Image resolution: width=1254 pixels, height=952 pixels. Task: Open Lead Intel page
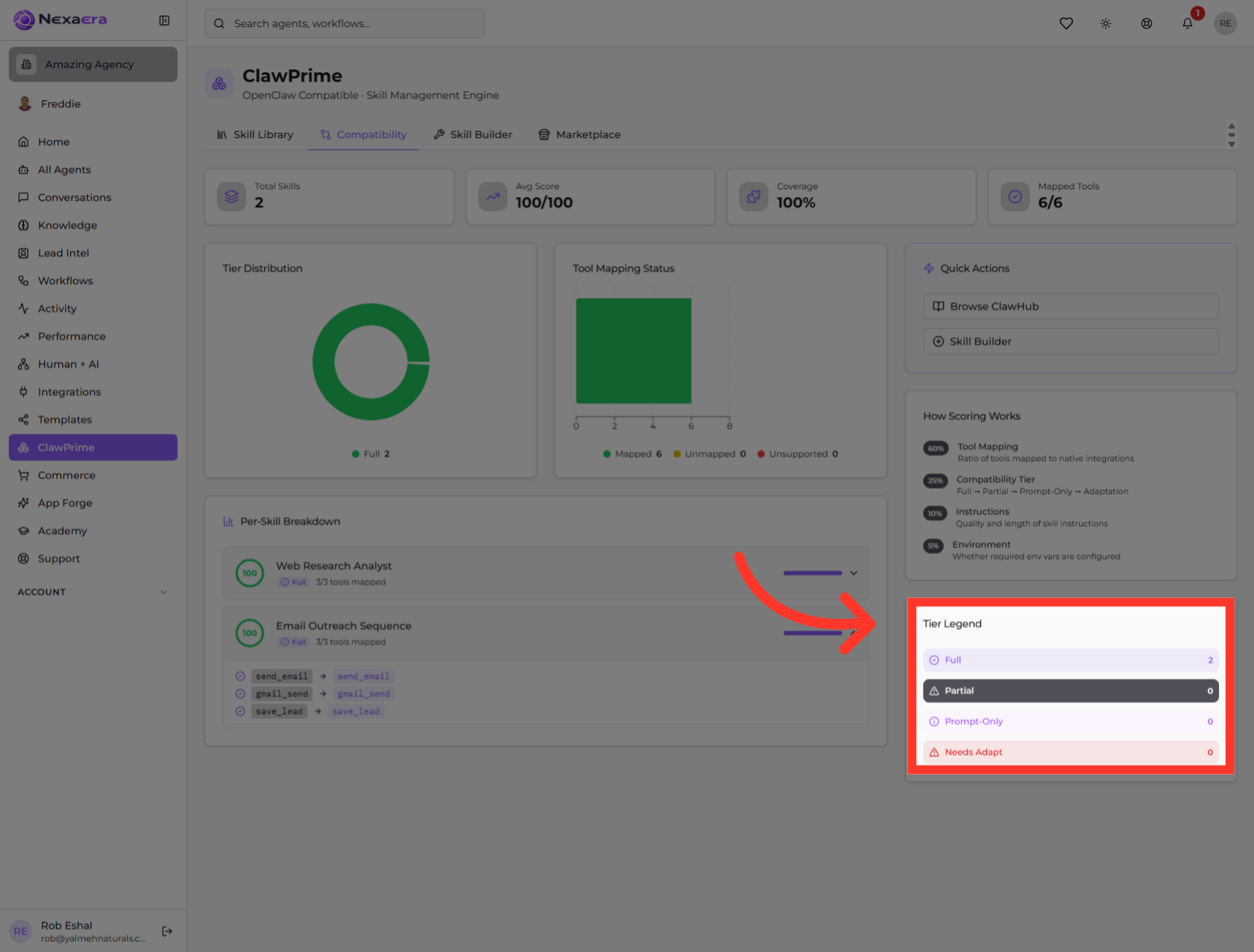coord(93,253)
